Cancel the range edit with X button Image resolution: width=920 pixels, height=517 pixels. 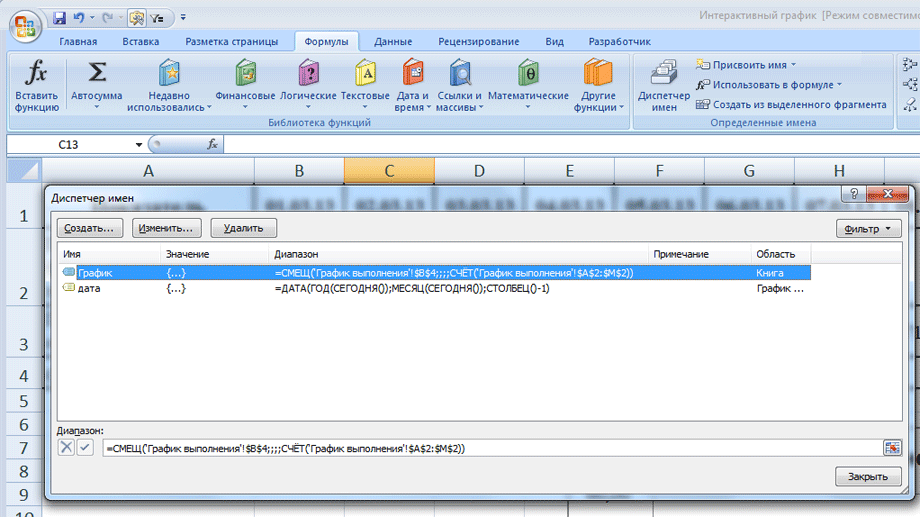pos(66,448)
